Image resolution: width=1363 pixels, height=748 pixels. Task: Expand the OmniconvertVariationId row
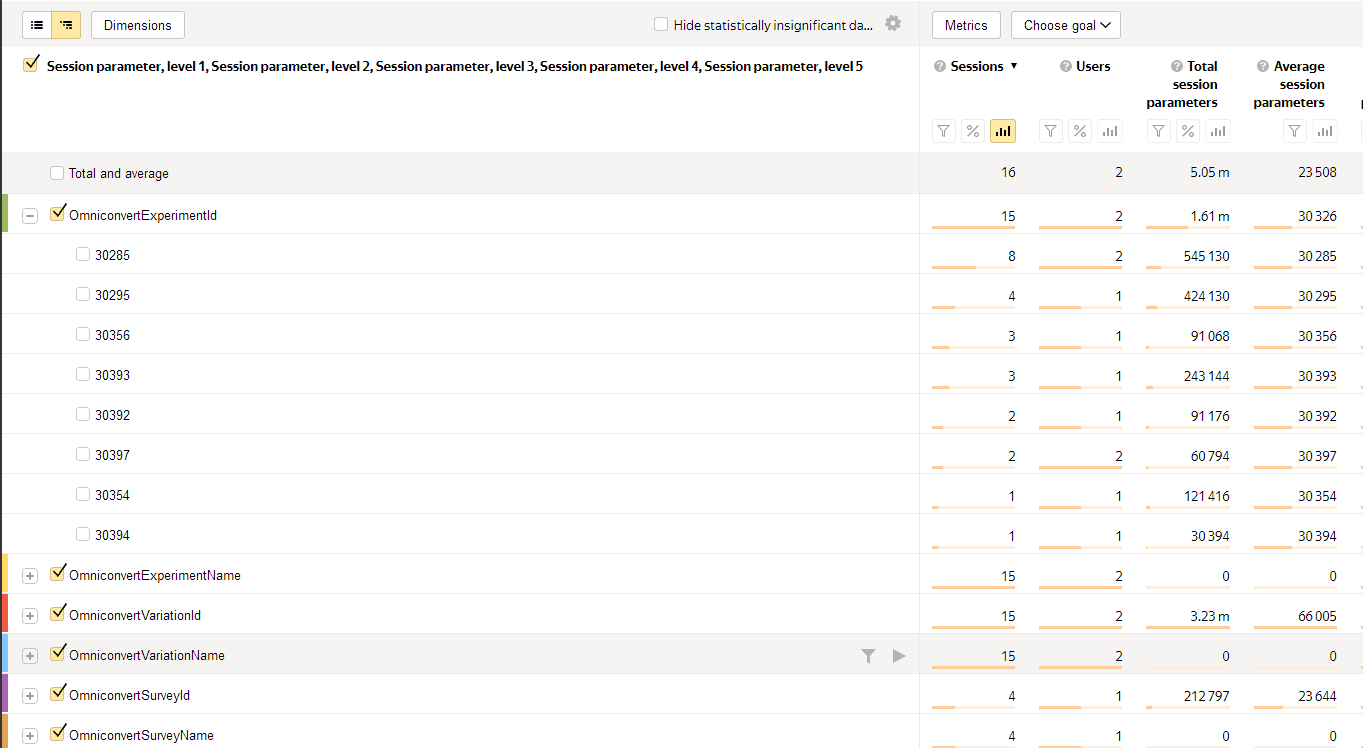(30, 616)
